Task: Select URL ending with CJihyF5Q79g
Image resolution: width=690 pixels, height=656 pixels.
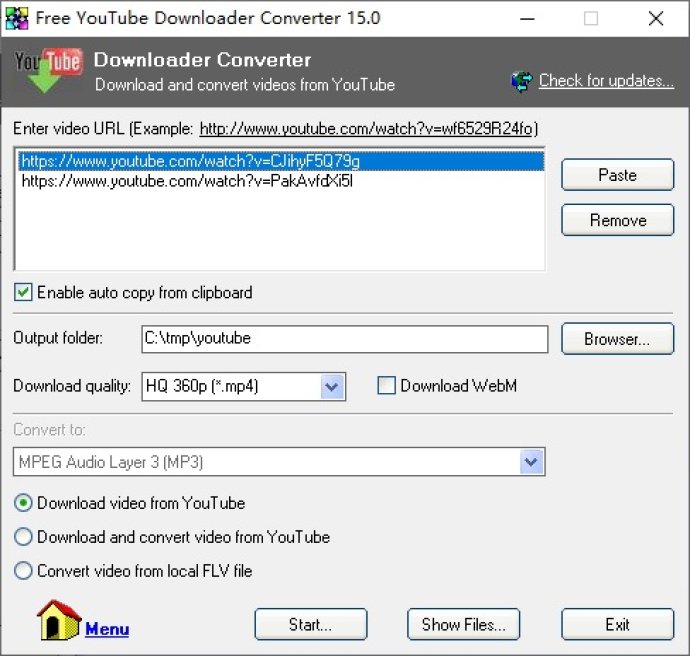Action: click(x=281, y=161)
